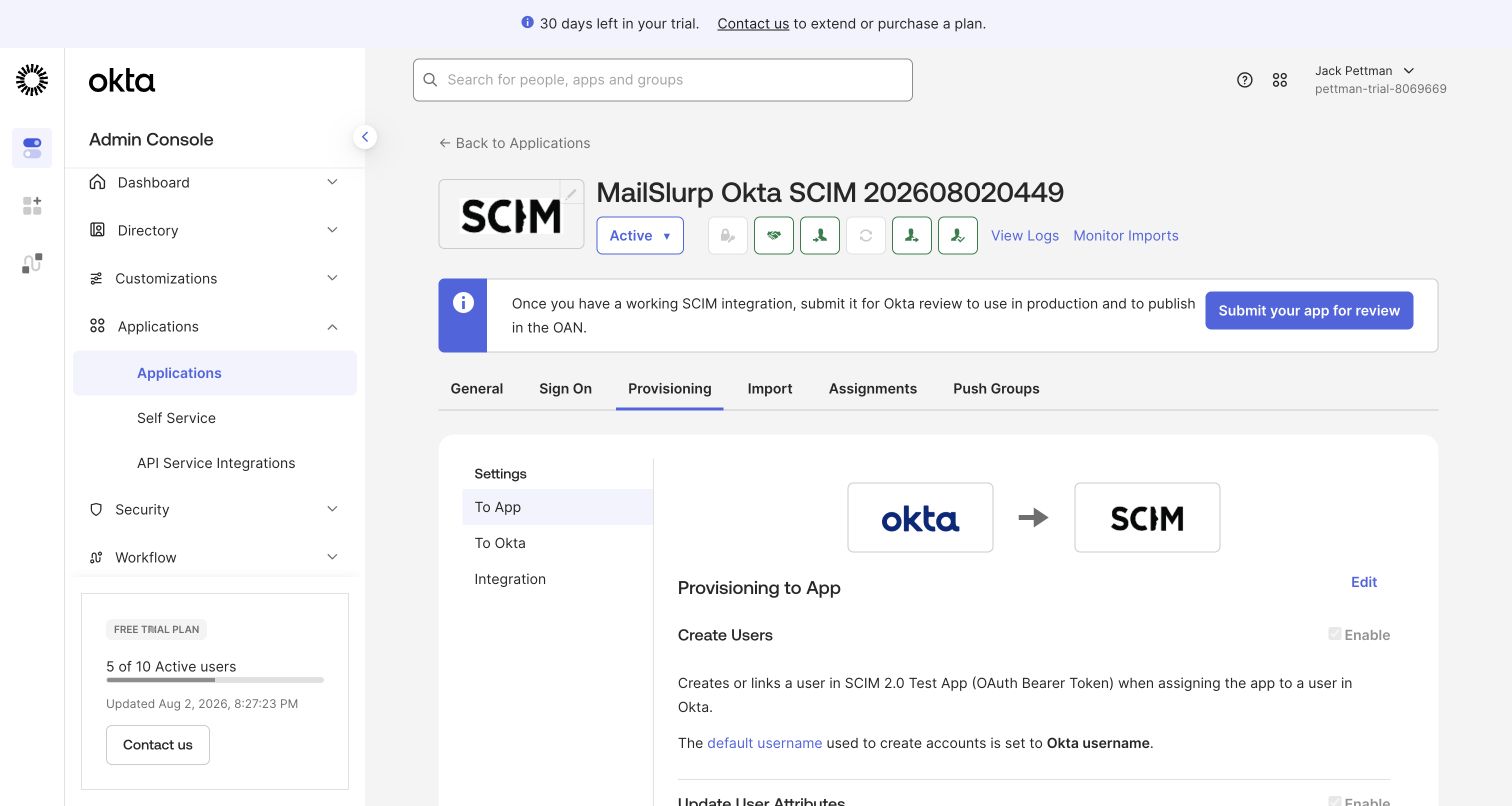Open API Service Integrations in sidebar
Screen dimensions: 1512x806
(215, 463)
